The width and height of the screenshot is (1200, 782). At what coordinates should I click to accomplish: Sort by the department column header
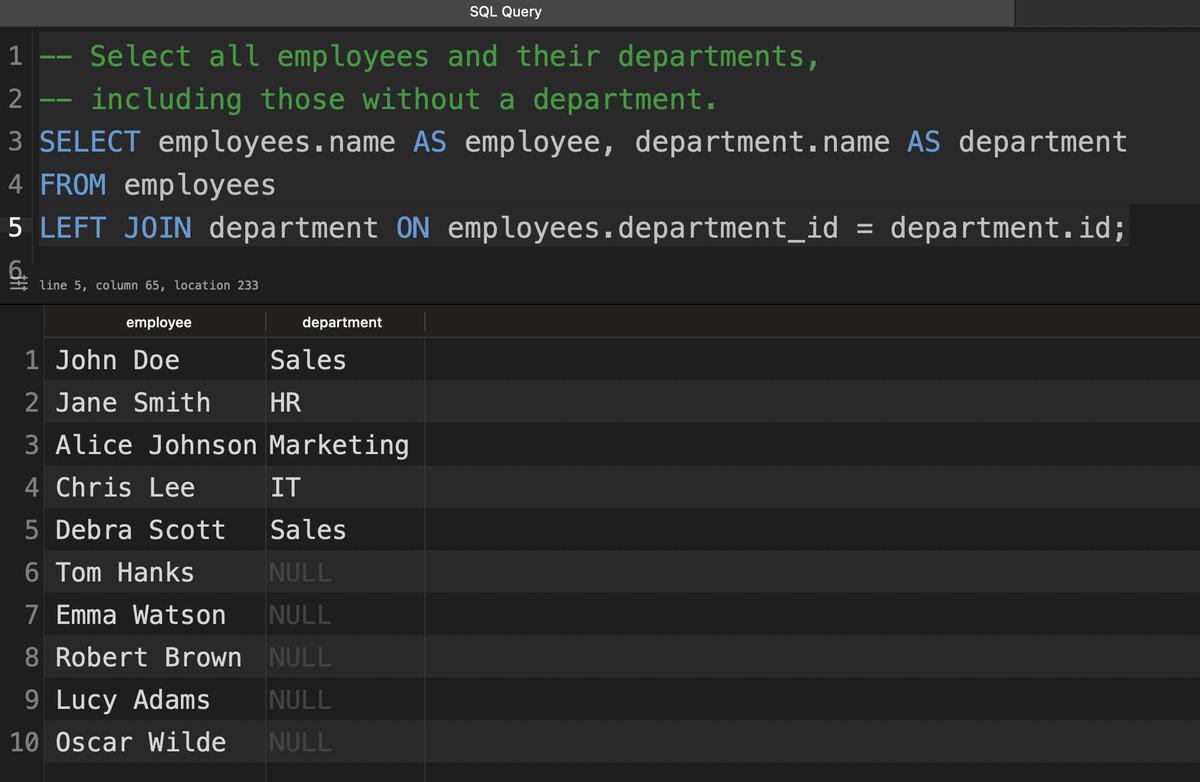point(342,322)
